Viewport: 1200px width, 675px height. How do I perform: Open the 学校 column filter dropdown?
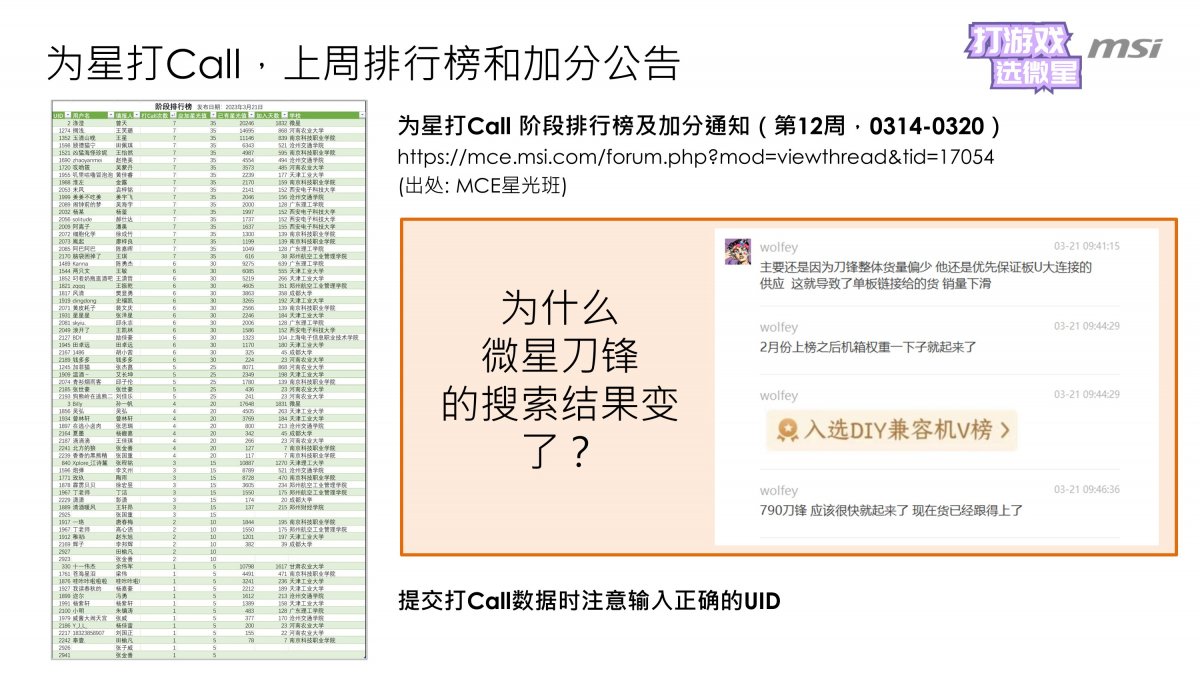363,116
